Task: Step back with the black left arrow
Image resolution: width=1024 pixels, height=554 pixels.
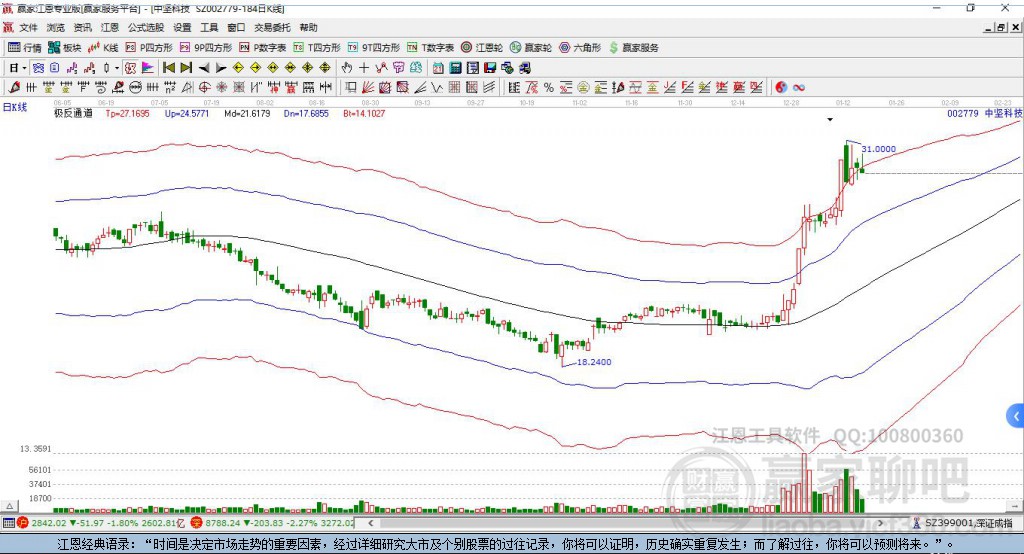Action: click(x=204, y=68)
